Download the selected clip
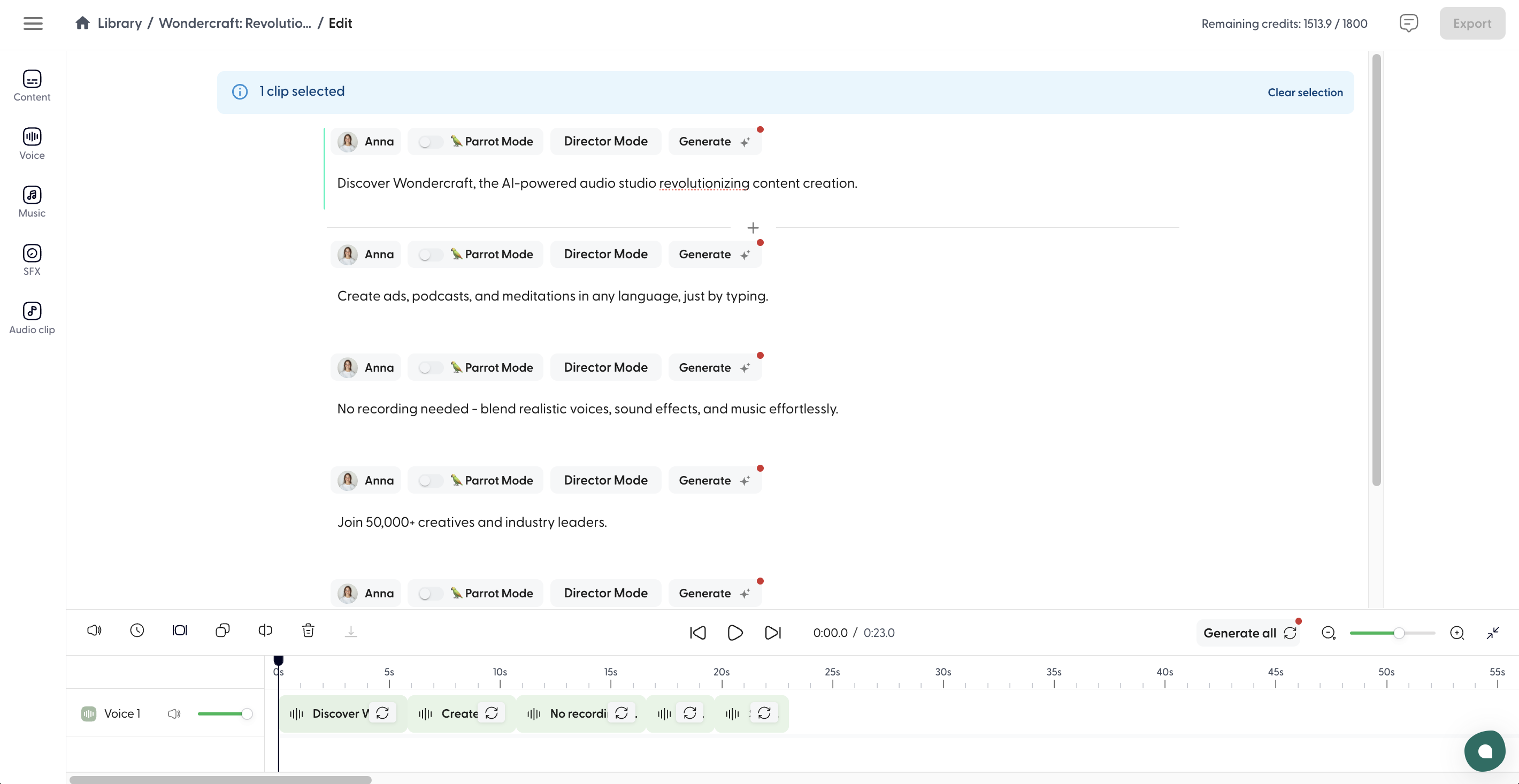 (351, 632)
